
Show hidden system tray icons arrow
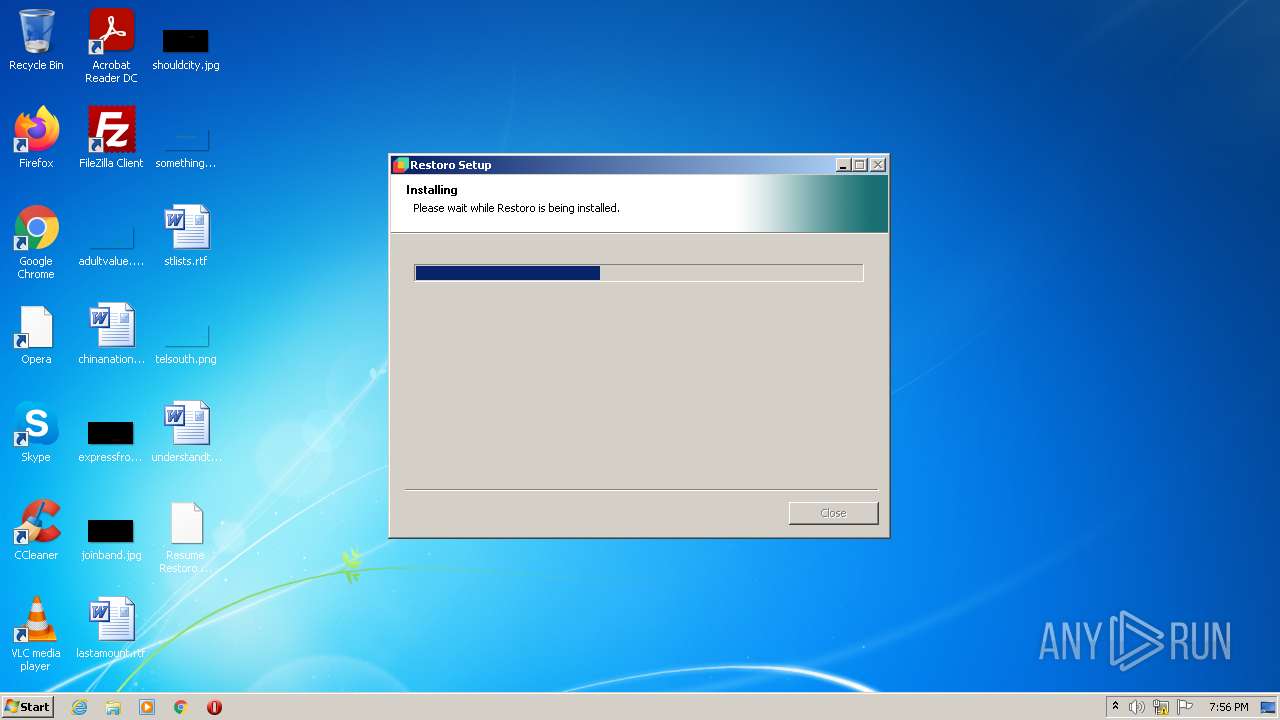click(1115, 707)
